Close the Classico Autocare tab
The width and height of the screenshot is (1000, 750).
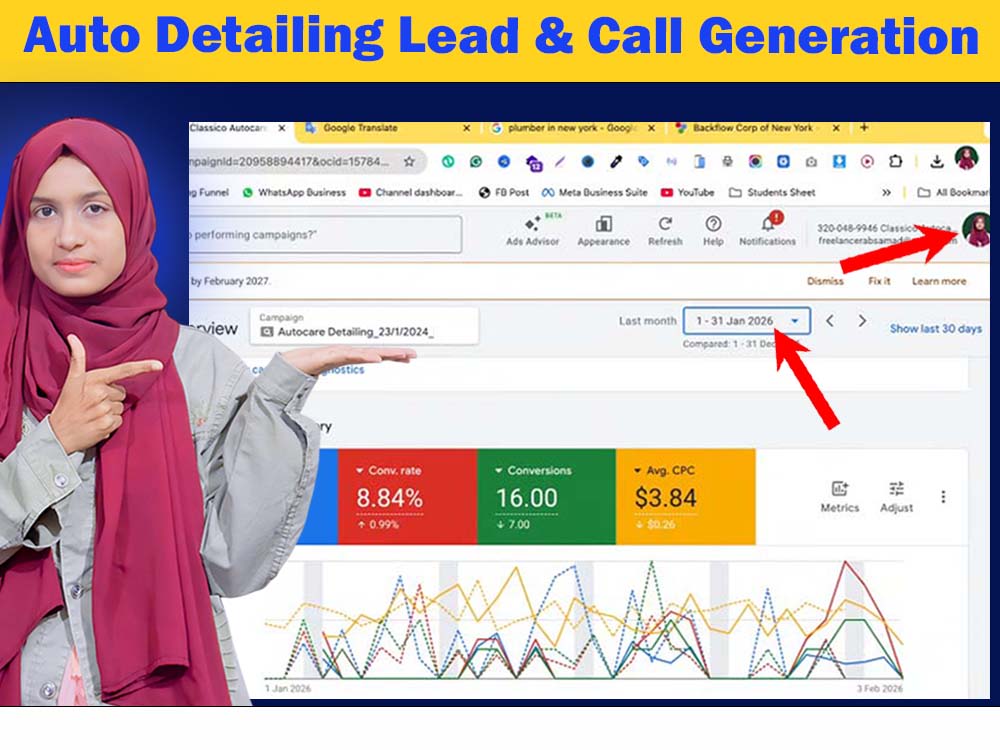[281, 128]
